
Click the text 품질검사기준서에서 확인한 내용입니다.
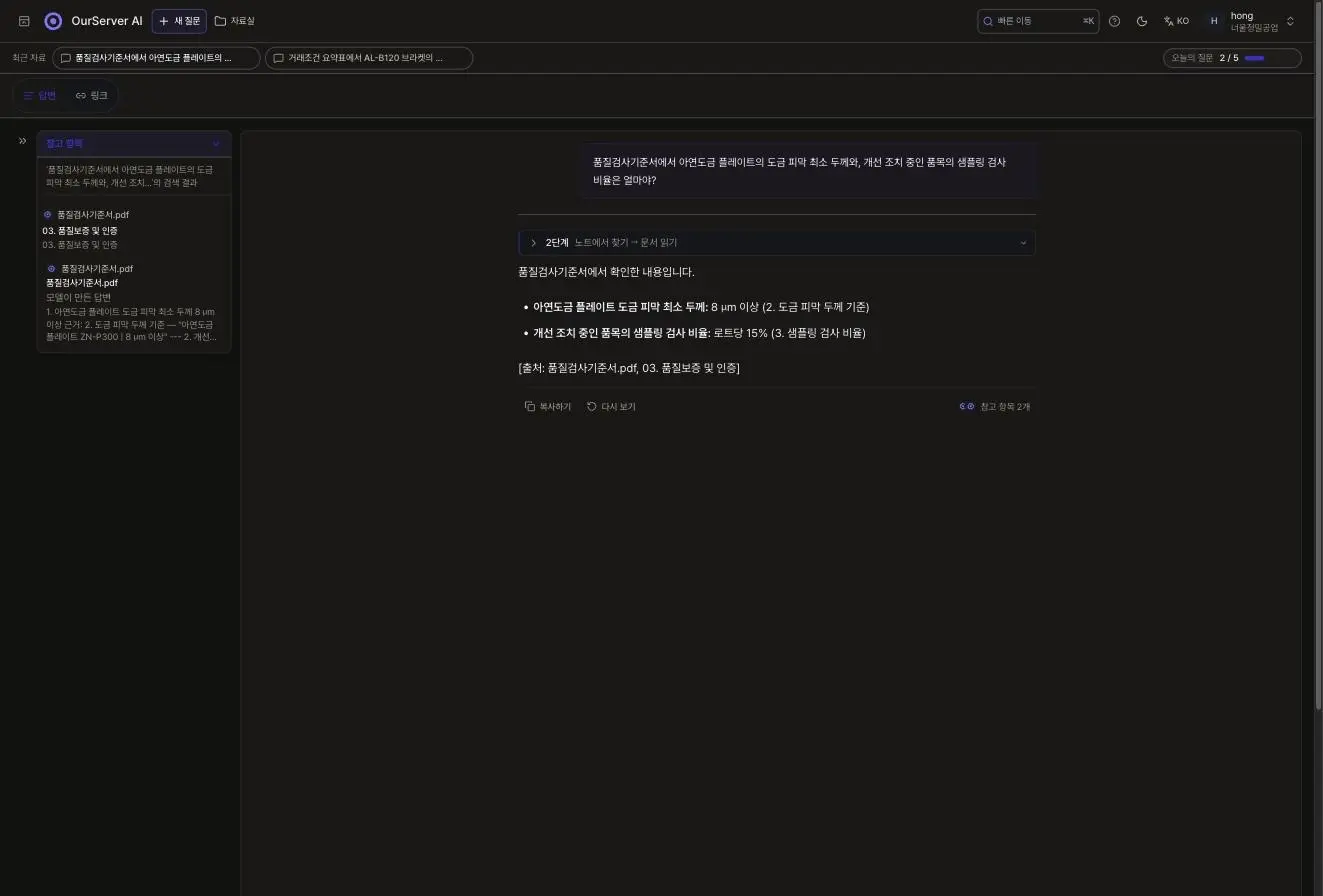tap(606, 272)
